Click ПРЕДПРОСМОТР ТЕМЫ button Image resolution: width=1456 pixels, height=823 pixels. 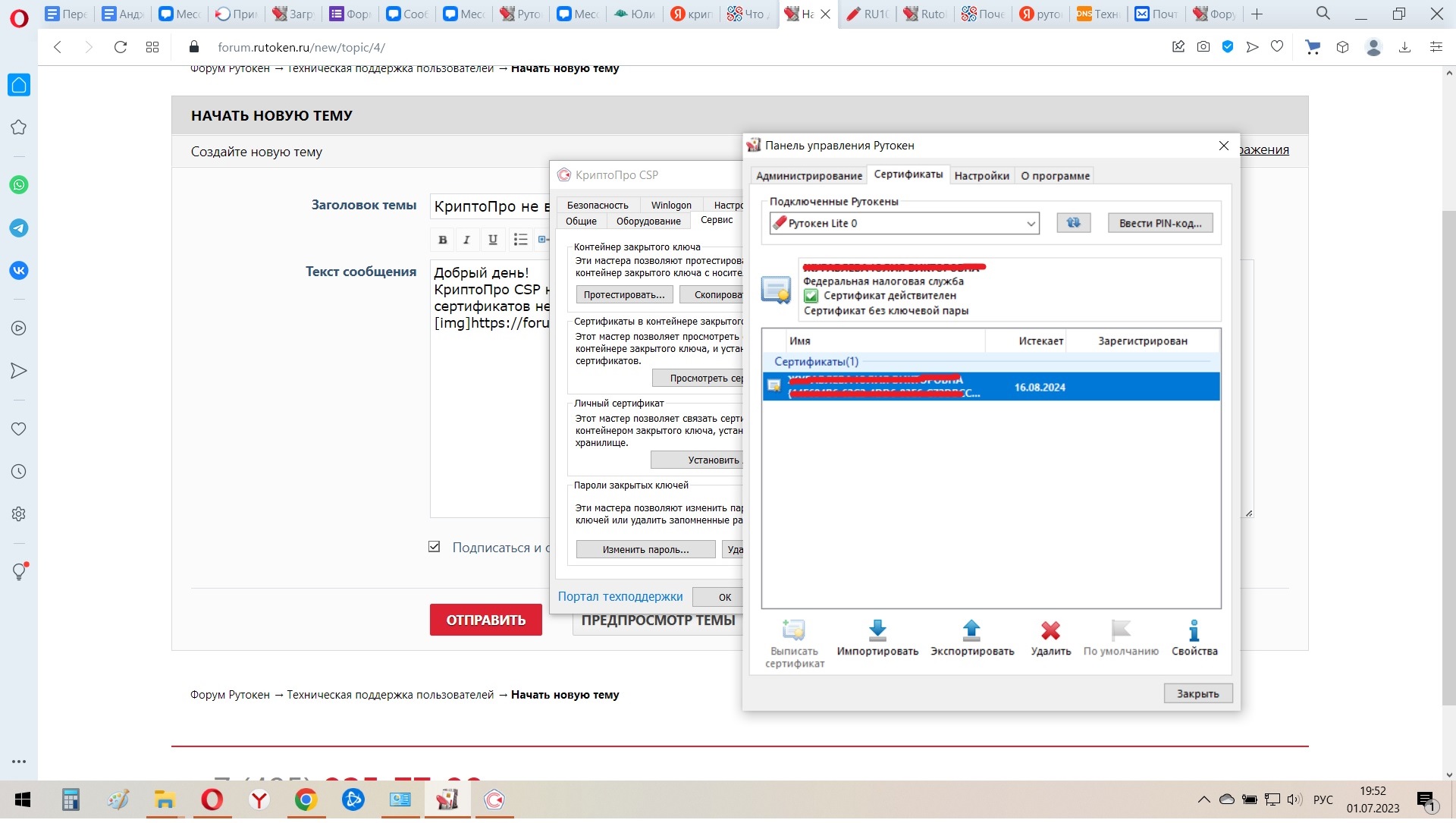[x=657, y=620]
